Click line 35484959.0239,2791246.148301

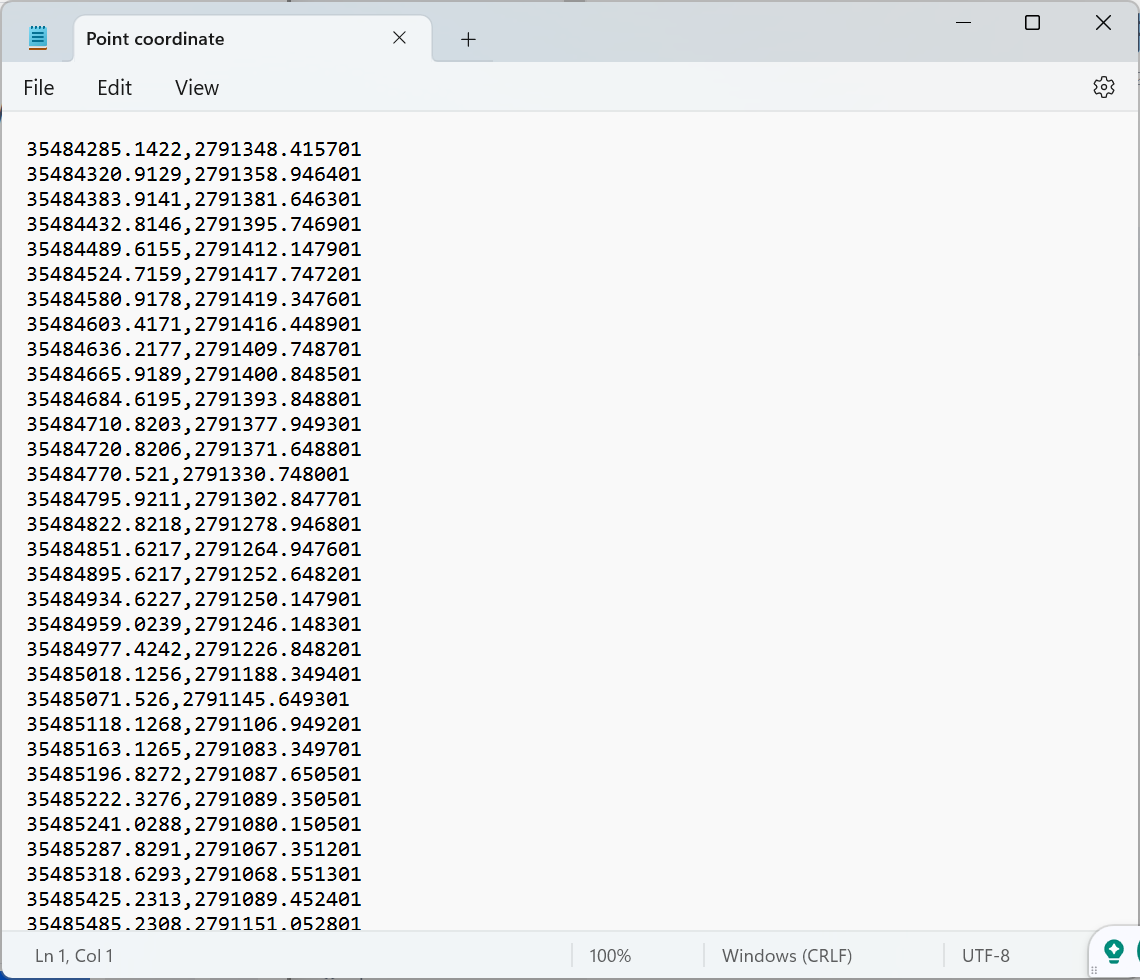194,624
